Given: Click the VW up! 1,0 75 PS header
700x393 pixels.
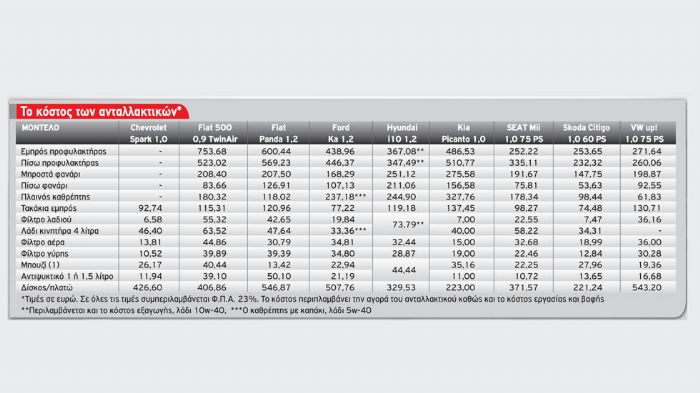Looking at the screenshot, I should pyautogui.click(x=644, y=133).
